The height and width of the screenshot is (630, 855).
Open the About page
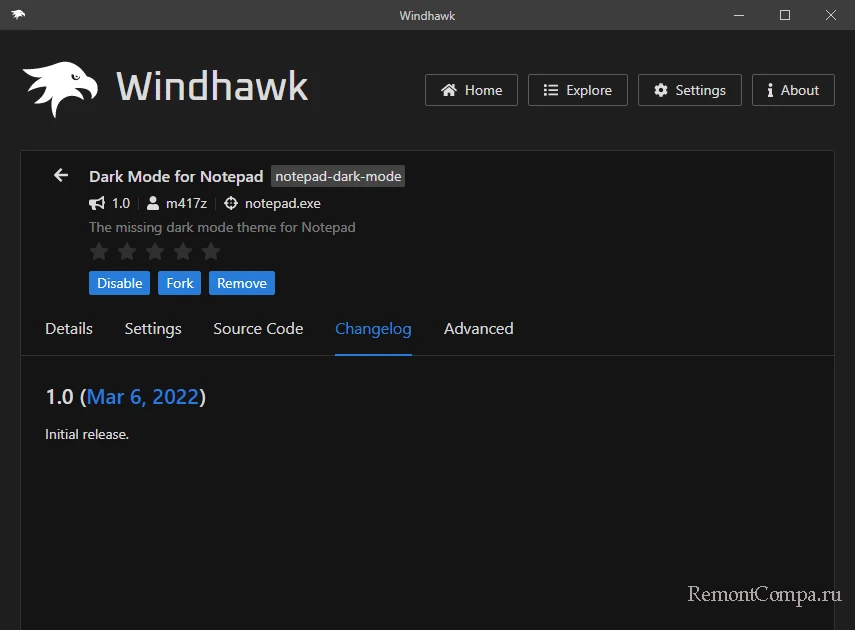[792, 90]
